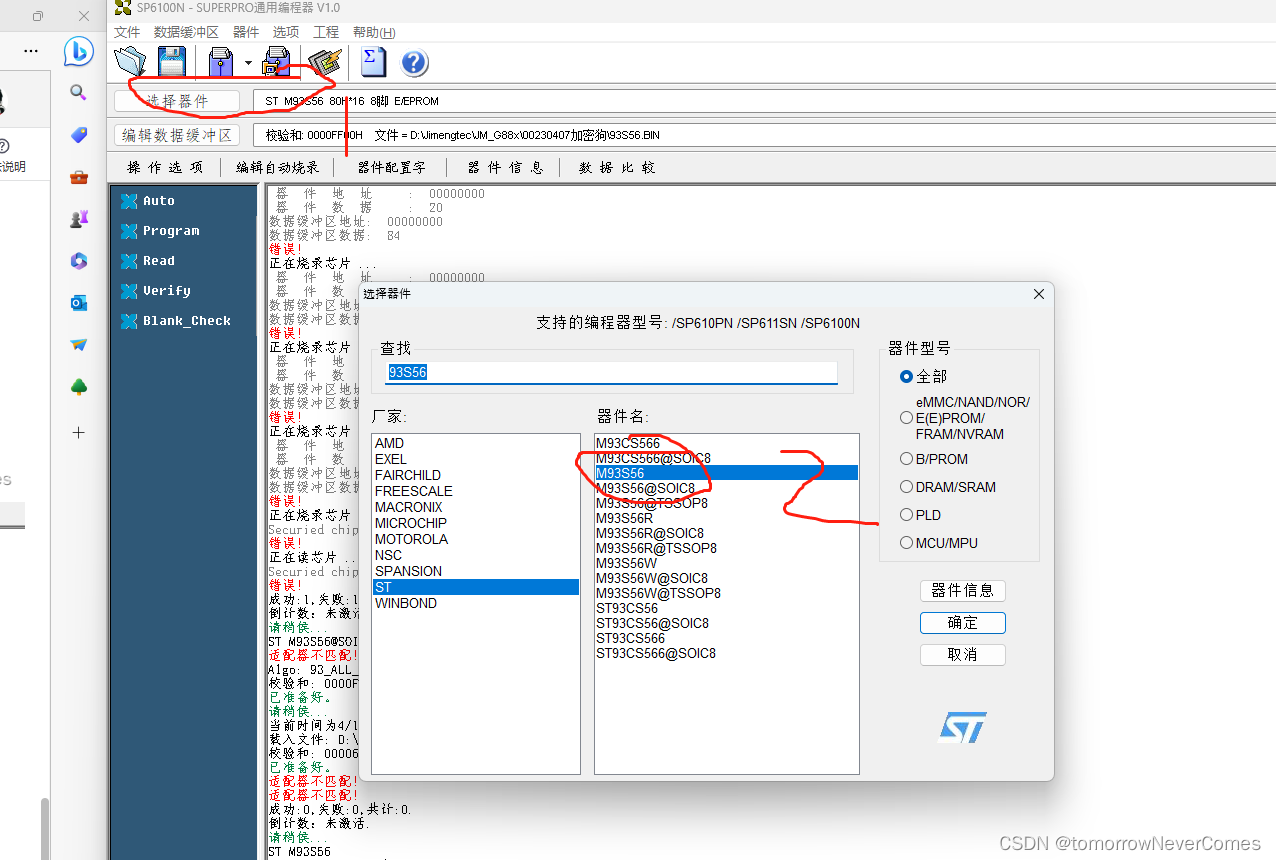Click Outlook icon in browser sidebar

click(x=79, y=303)
